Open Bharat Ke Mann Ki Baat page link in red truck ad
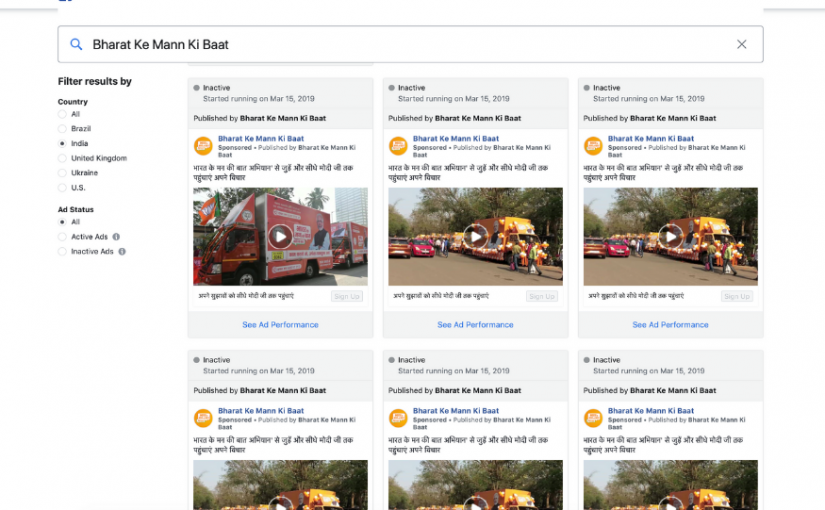825x510 pixels. (x=261, y=138)
